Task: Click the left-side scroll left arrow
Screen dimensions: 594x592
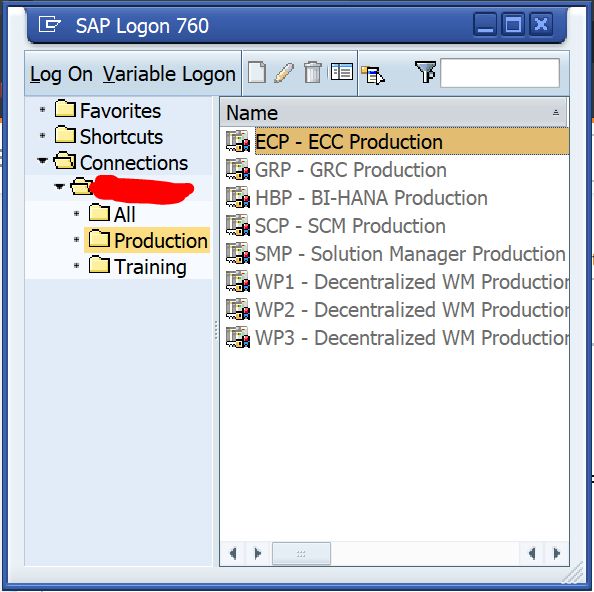Action: (233, 554)
